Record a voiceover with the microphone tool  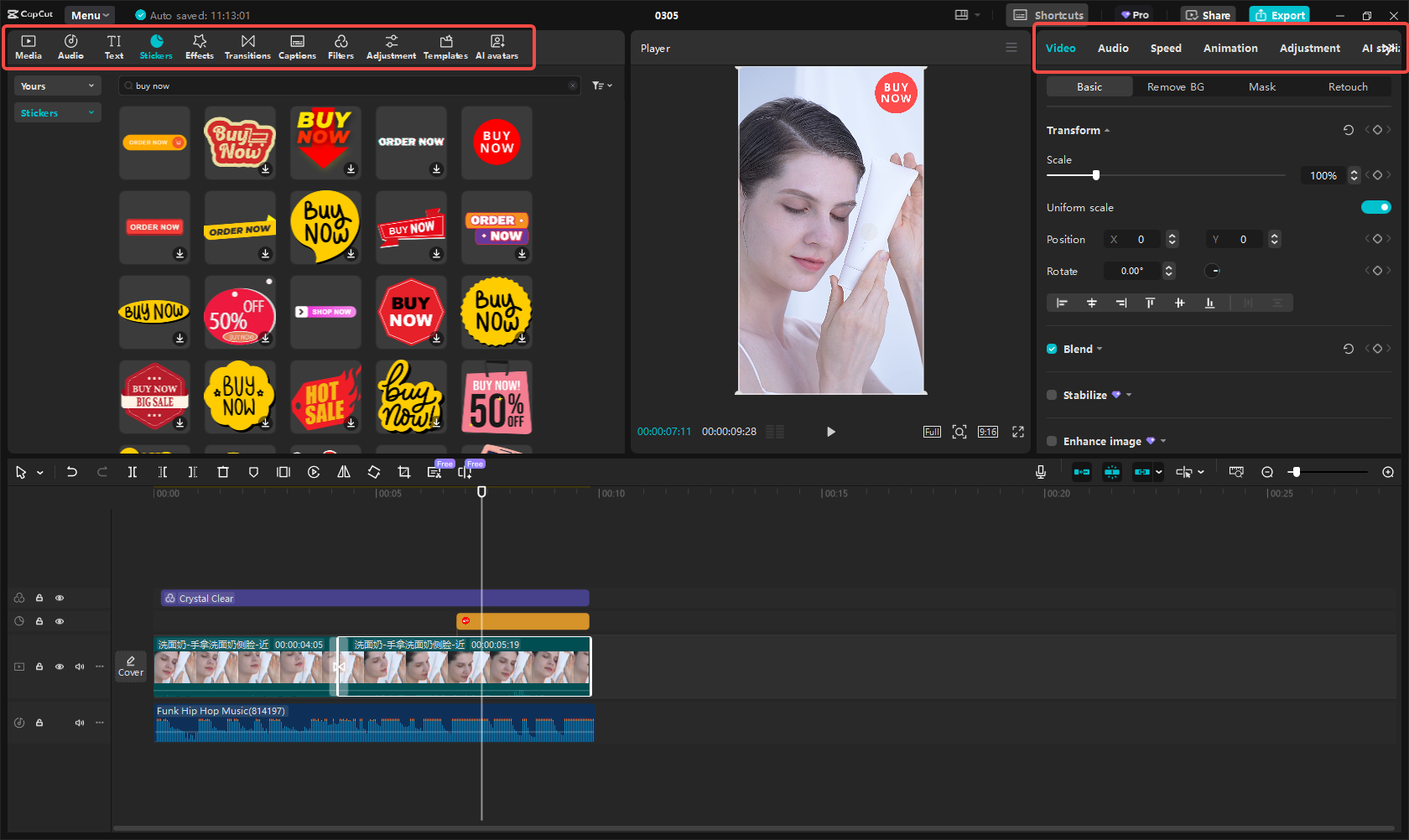point(1041,472)
